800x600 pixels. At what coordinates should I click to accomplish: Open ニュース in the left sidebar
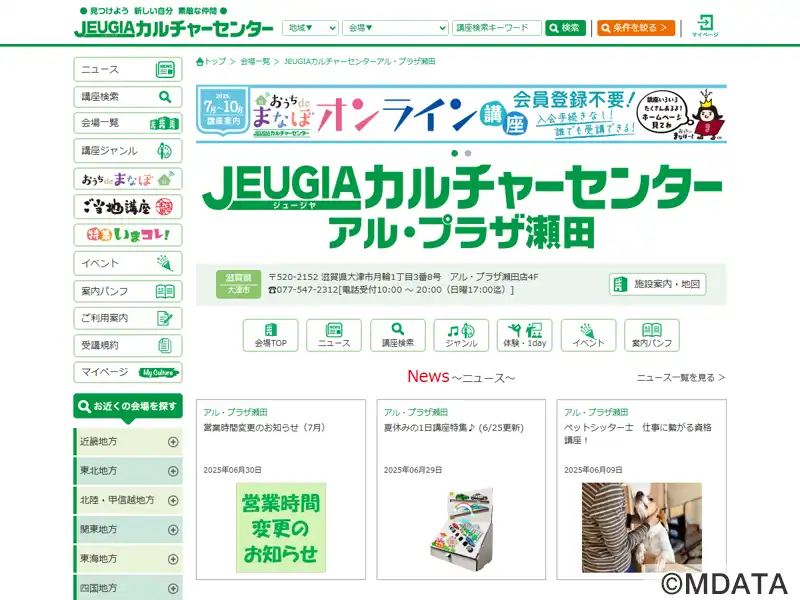coord(128,69)
